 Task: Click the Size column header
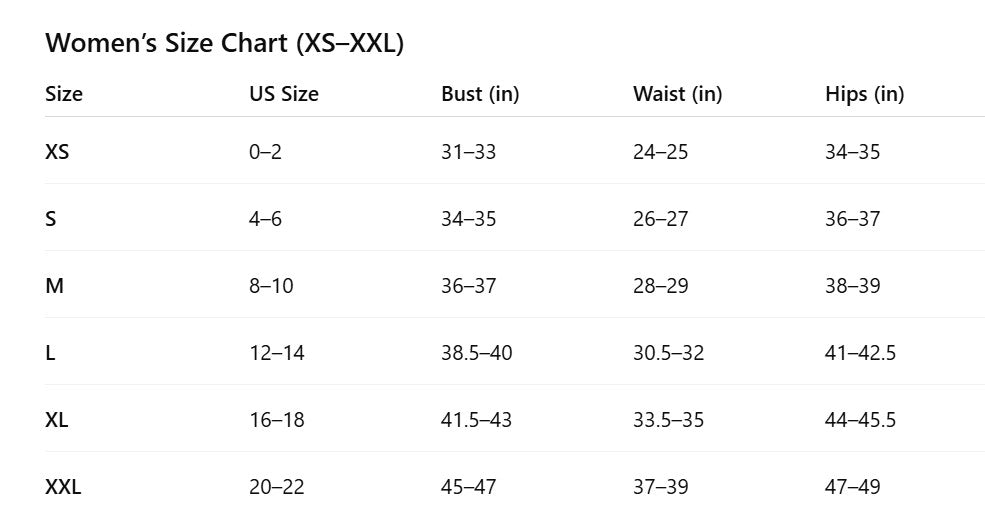pos(64,95)
